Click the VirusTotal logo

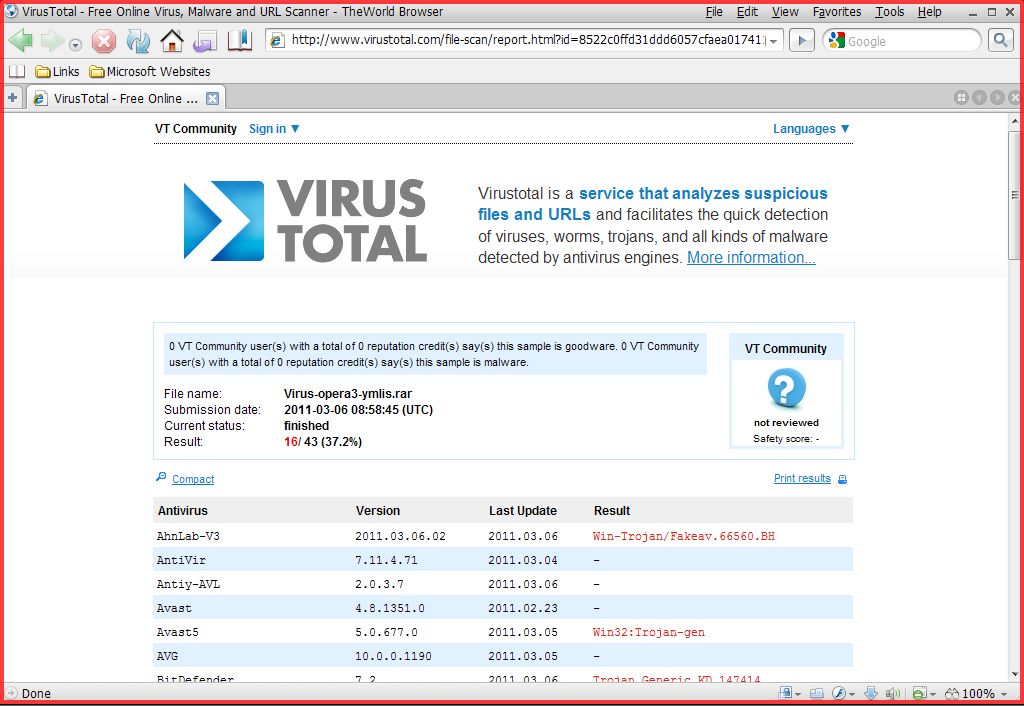point(306,221)
